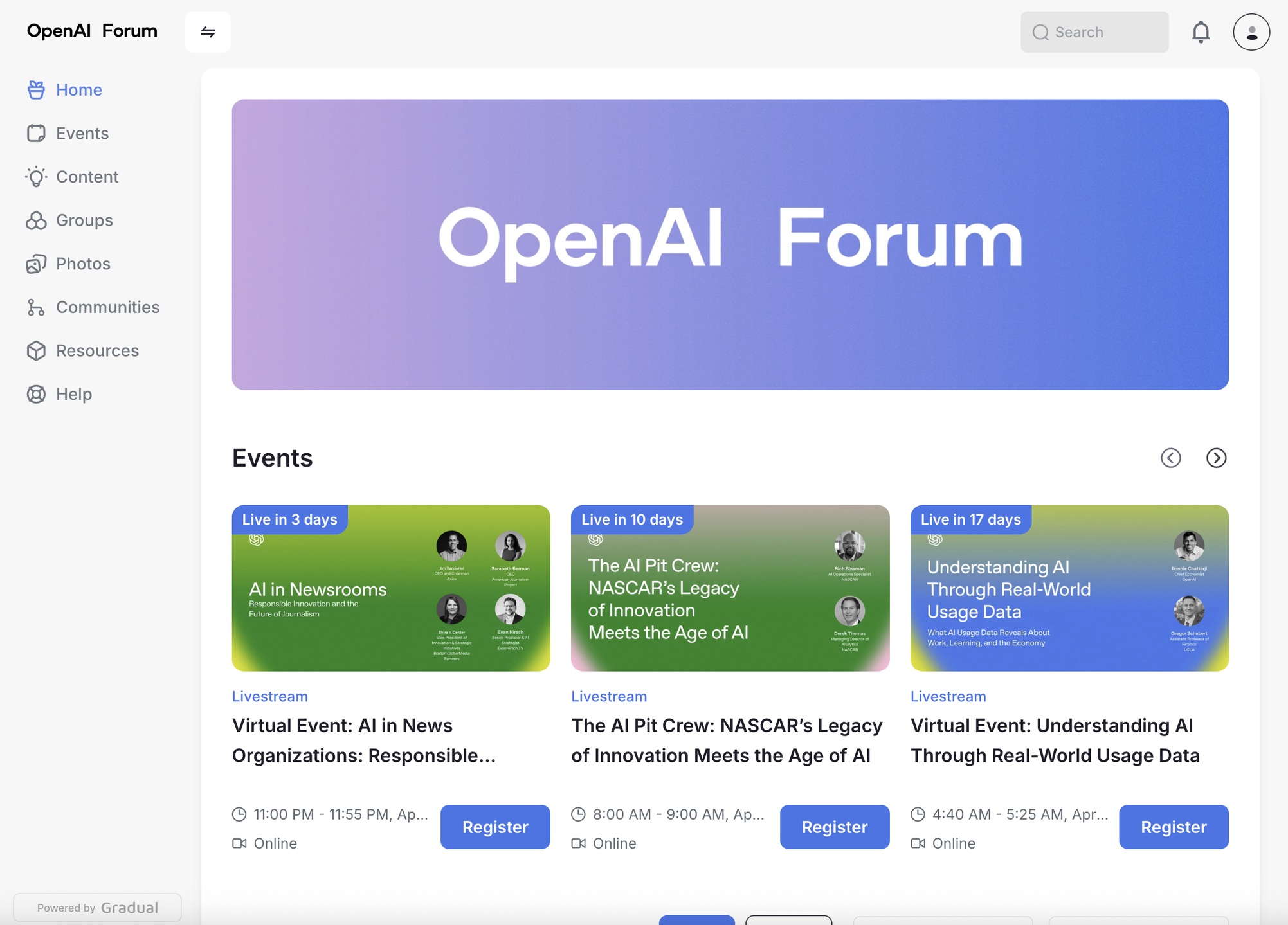
Task: Click Online text under Usage Data event
Action: point(954,843)
